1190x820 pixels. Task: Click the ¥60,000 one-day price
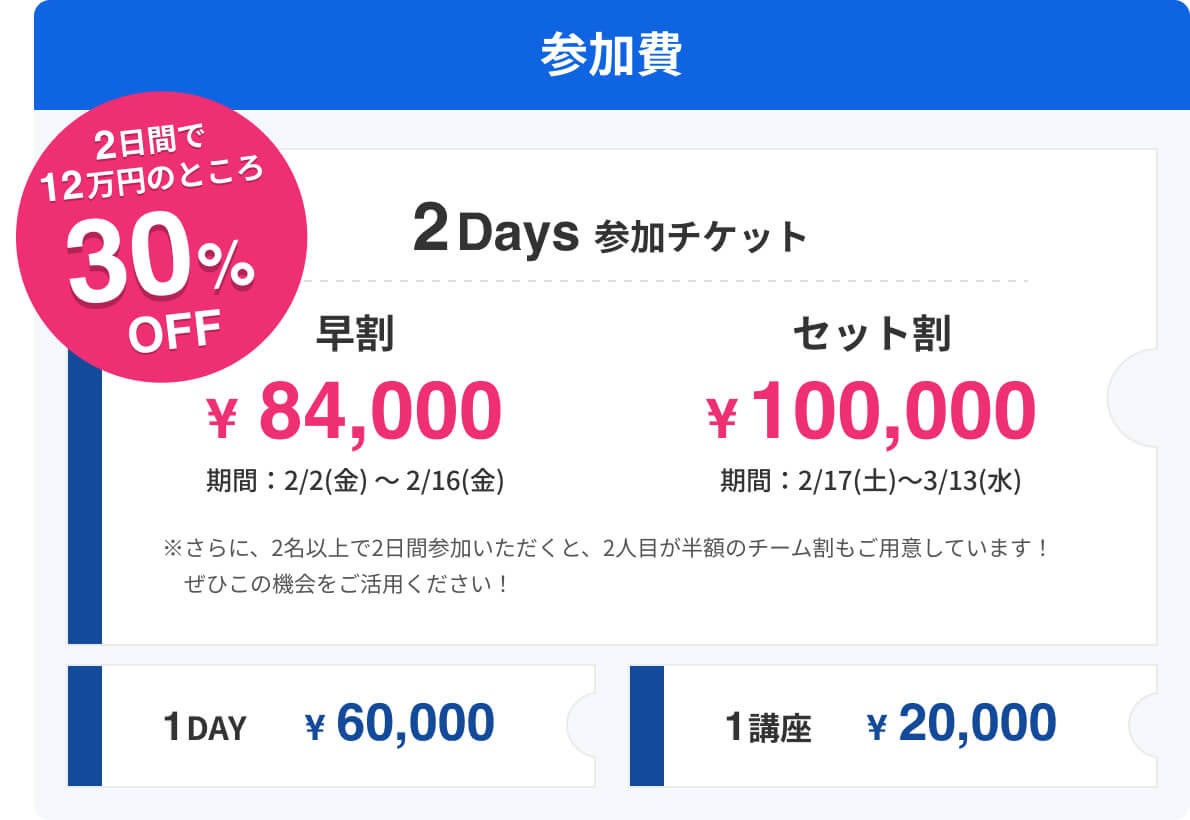coord(399,724)
